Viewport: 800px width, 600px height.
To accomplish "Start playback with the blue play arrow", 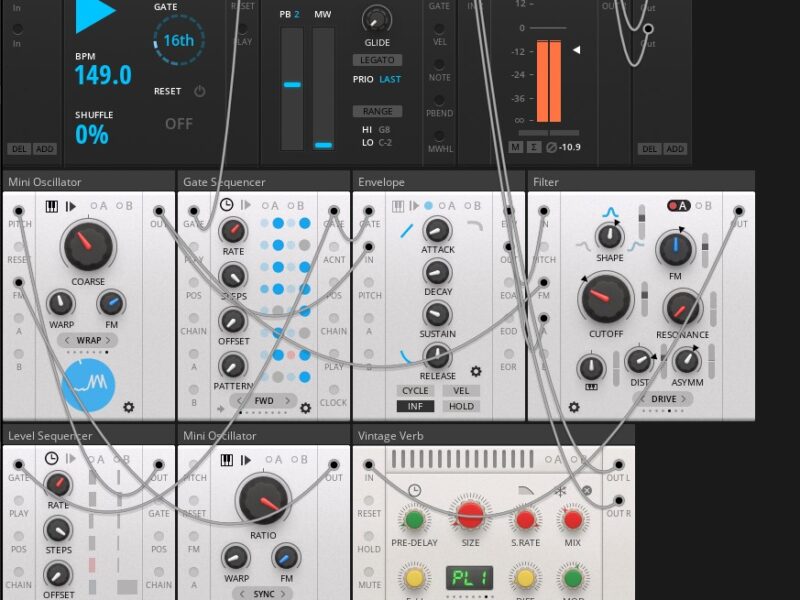I will 95,14.
